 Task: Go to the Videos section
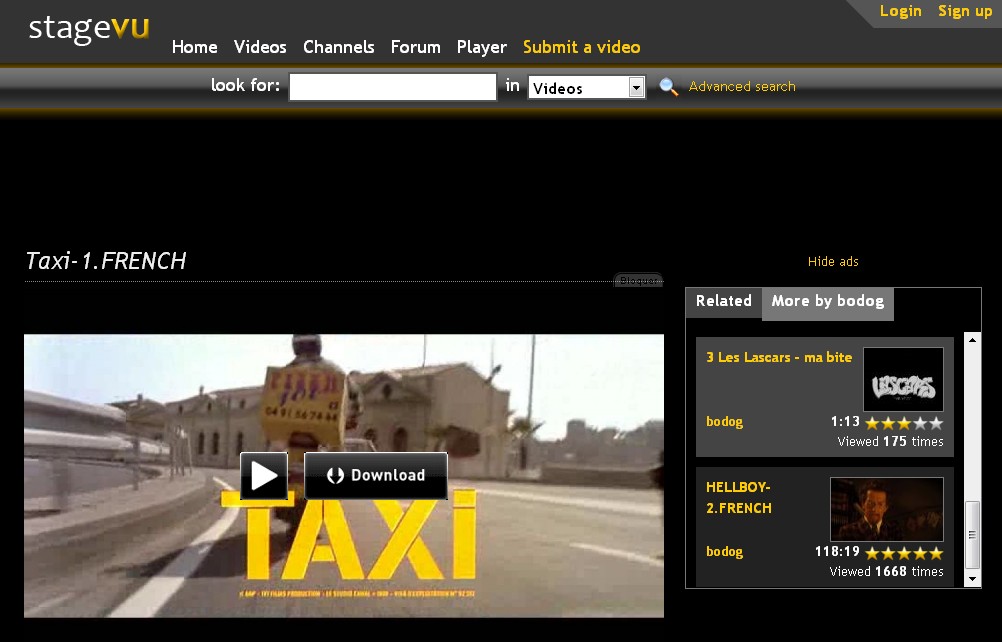pos(260,47)
